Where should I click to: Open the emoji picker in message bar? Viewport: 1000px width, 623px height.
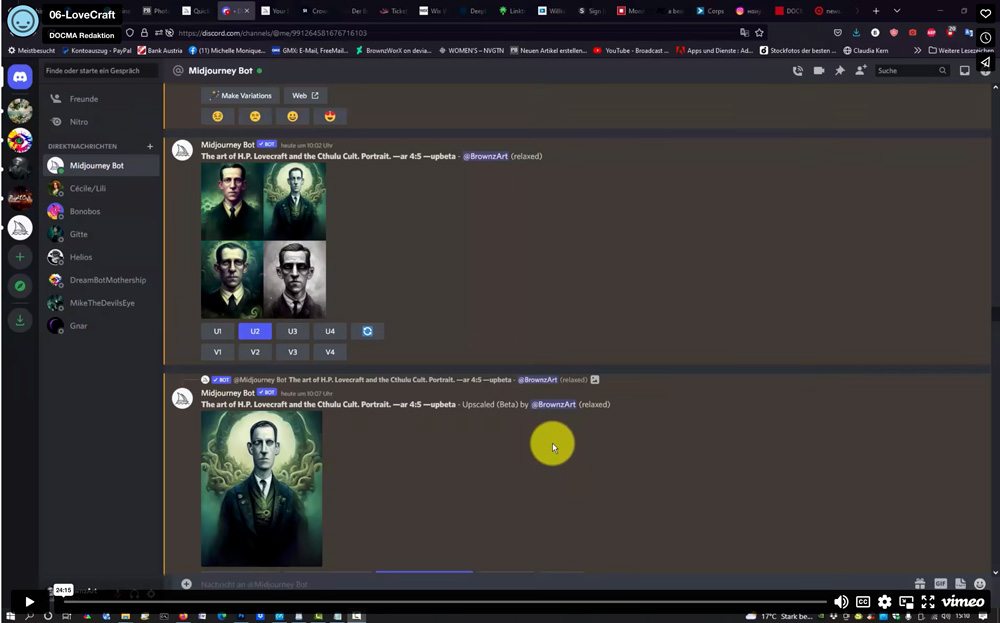point(980,583)
